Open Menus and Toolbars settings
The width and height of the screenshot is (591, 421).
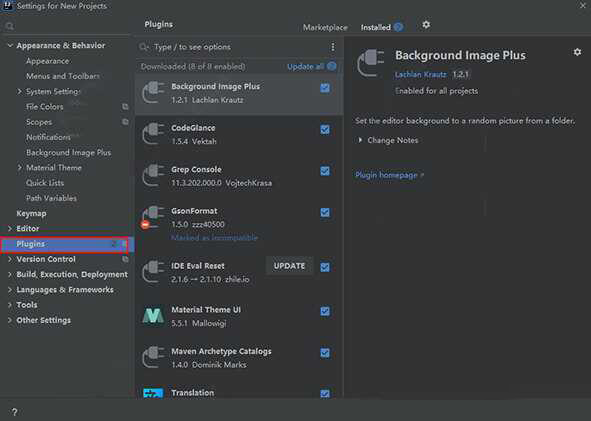[x=63, y=76]
